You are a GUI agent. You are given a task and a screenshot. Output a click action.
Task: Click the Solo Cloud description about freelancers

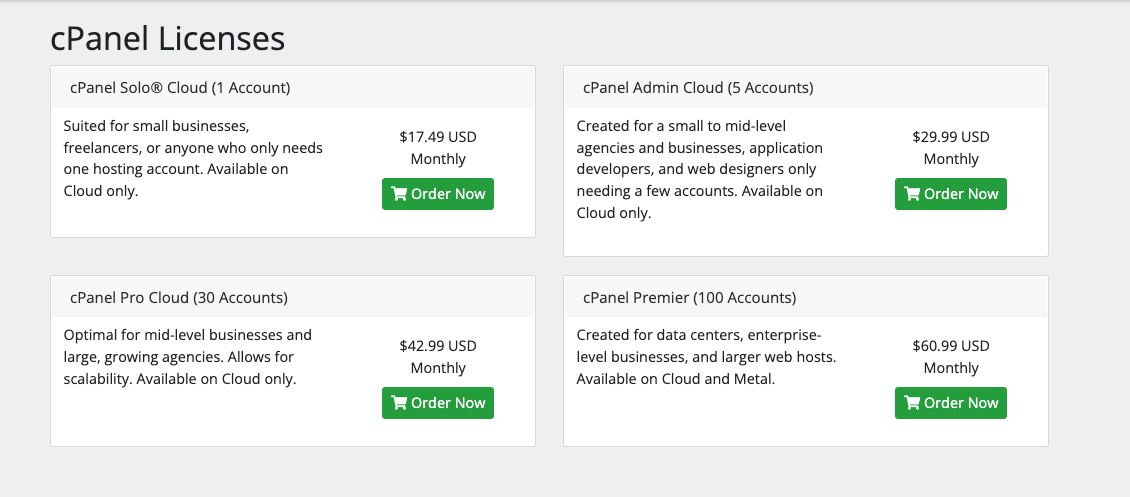point(193,159)
